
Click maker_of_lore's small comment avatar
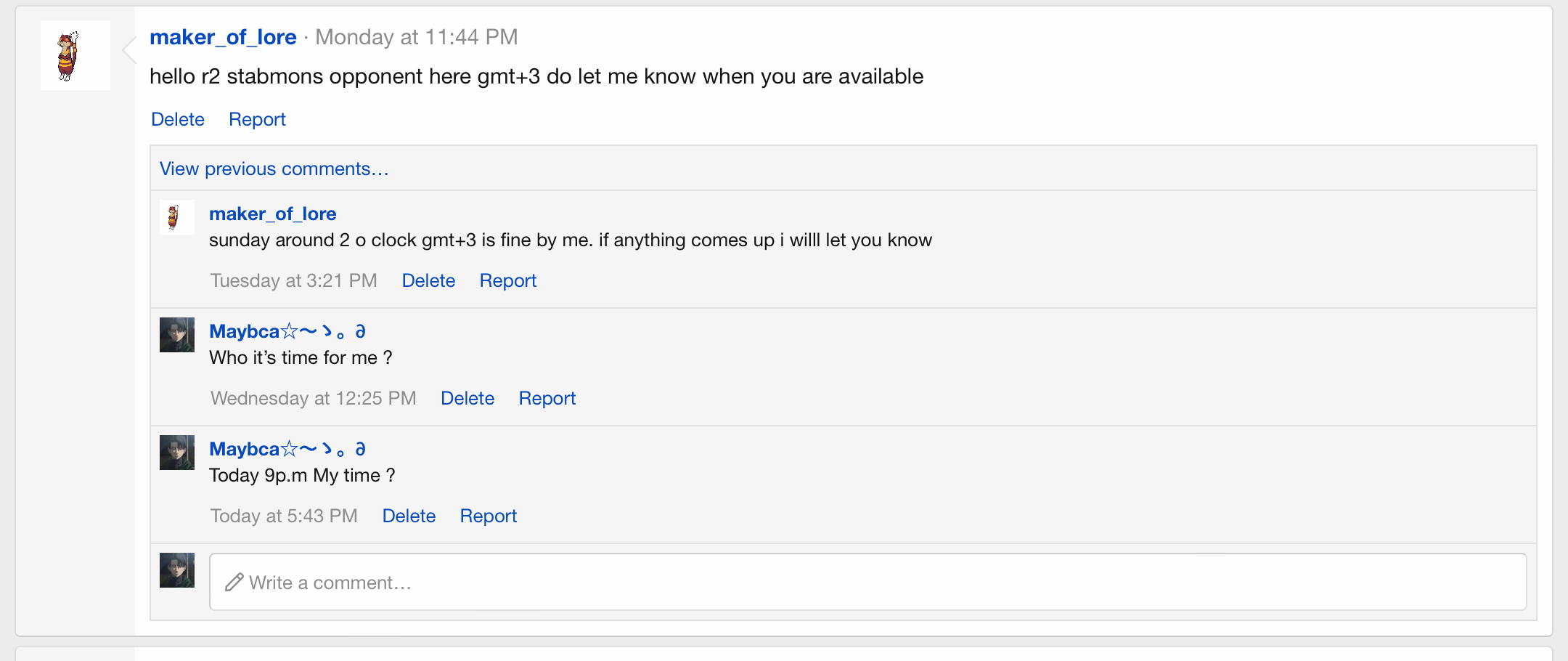coord(177,217)
